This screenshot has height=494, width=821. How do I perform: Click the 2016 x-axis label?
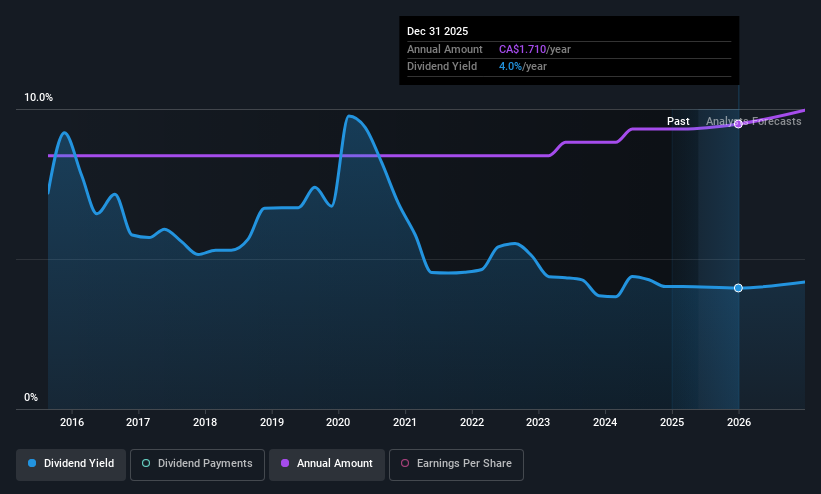(72, 422)
